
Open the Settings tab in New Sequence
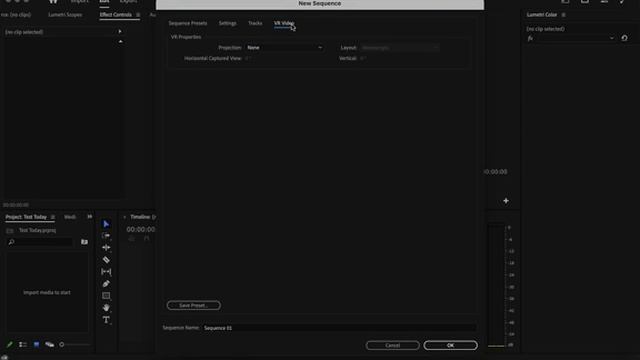(x=227, y=23)
